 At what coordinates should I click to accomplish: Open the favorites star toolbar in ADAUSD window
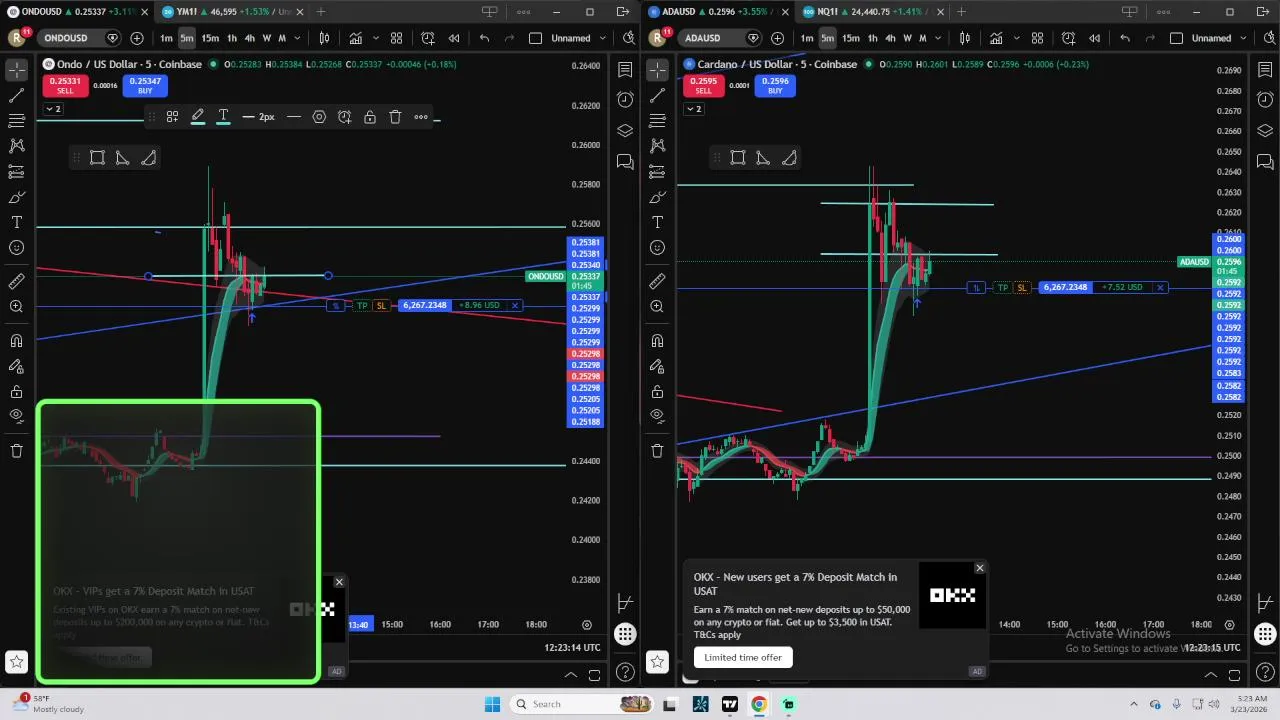click(x=657, y=661)
